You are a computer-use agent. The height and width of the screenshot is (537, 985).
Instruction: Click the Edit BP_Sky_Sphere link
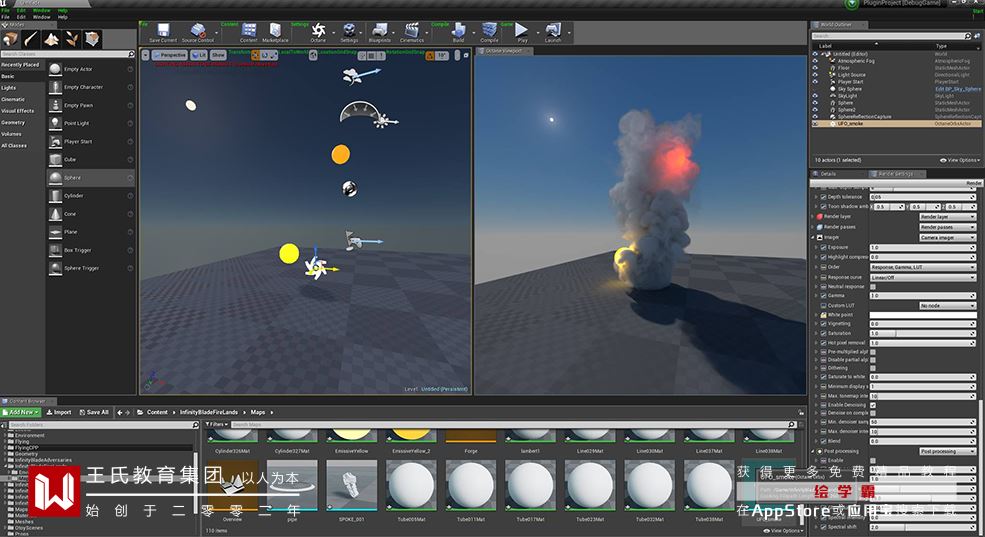pyautogui.click(x=957, y=89)
